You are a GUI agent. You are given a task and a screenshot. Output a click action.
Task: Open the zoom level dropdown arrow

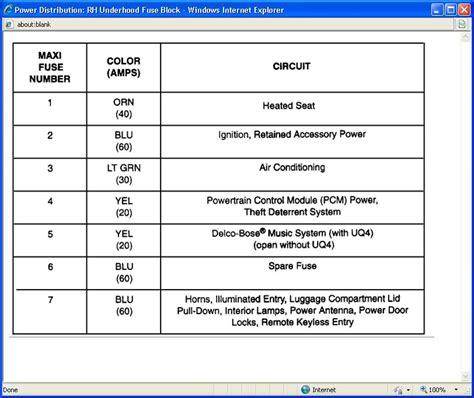click(456, 390)
